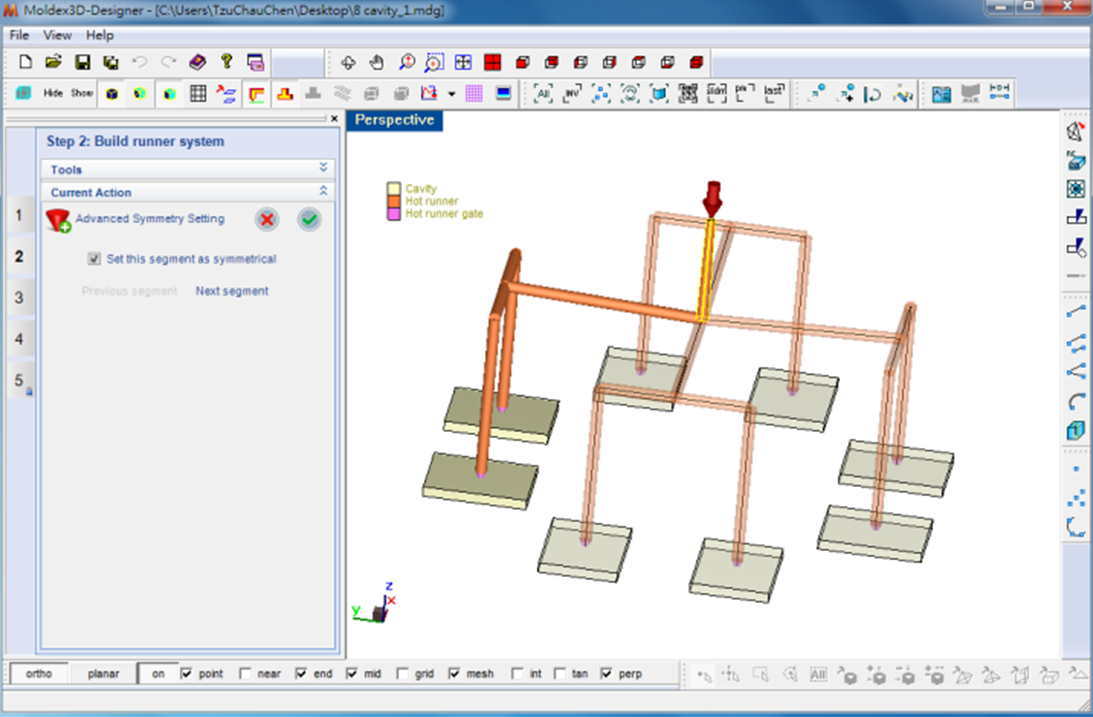This screenshot has width=1093, height=717.
Task: Click the yellow highlighted runner segment
Action: tap(706, 270)
